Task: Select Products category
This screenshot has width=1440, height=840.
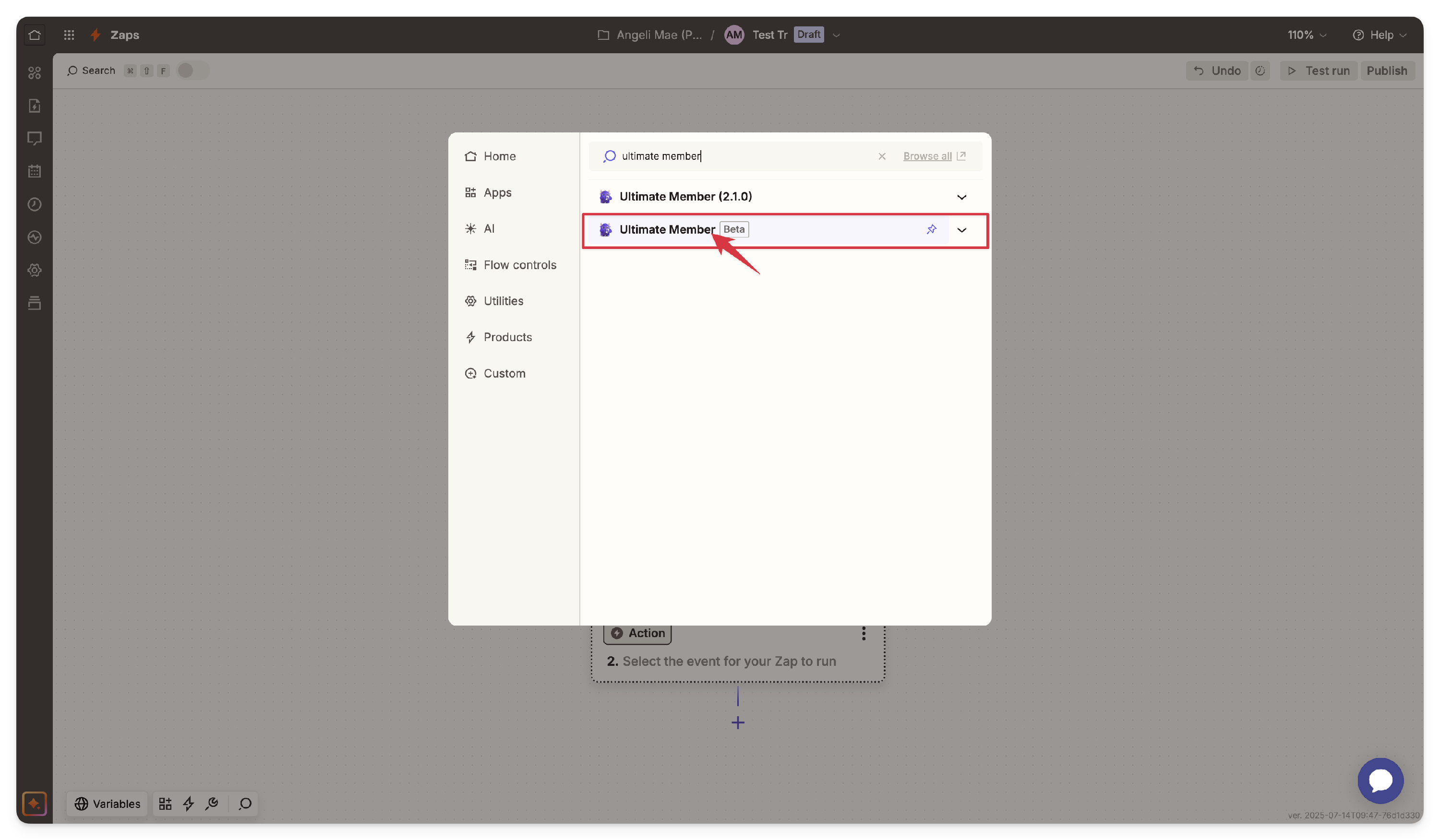Action: (498, 337)
